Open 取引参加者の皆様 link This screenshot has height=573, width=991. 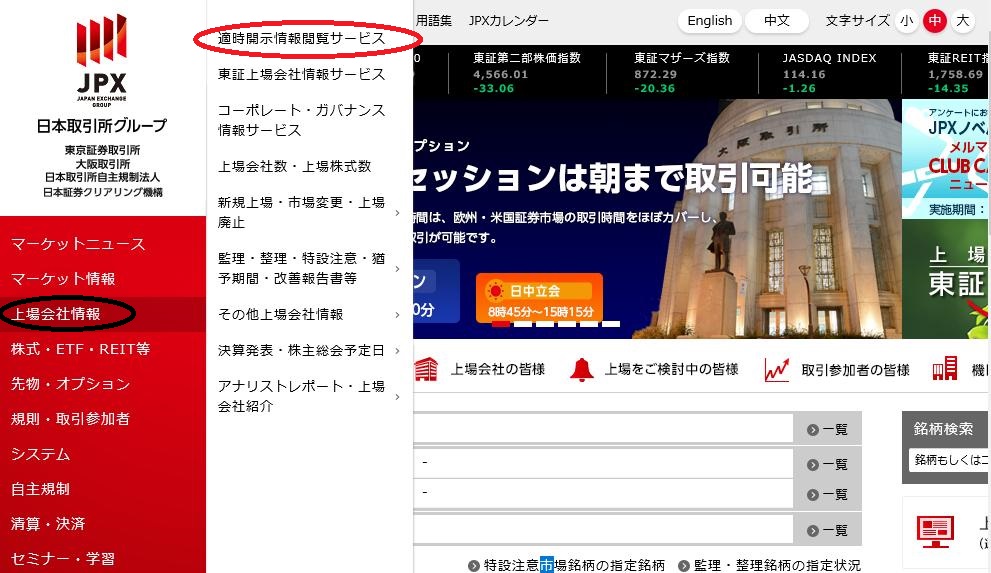click(856, 370)
